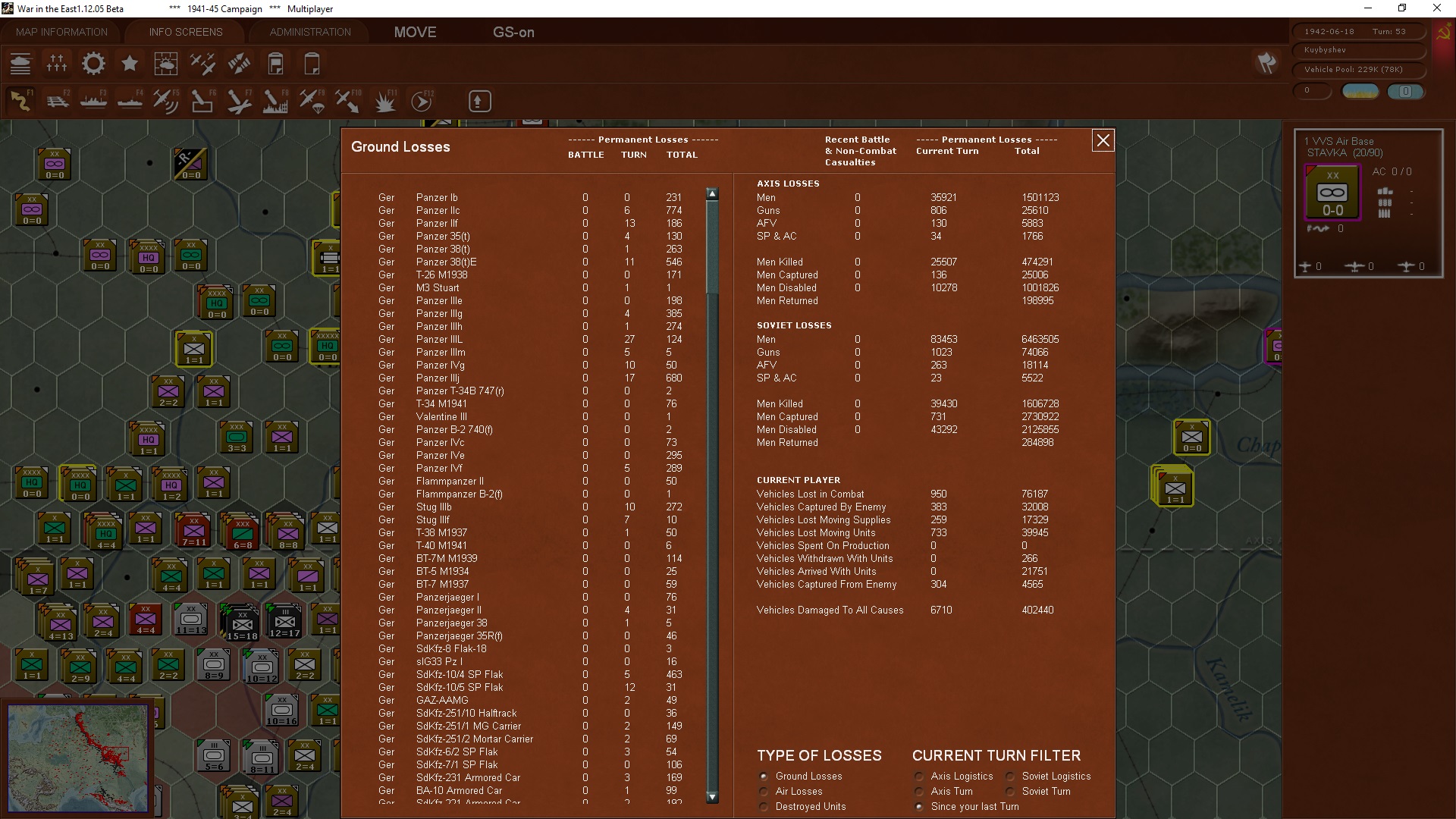Close the Ground Losses window
This screenshot has height=819, width=1456.
(1103, 140)
